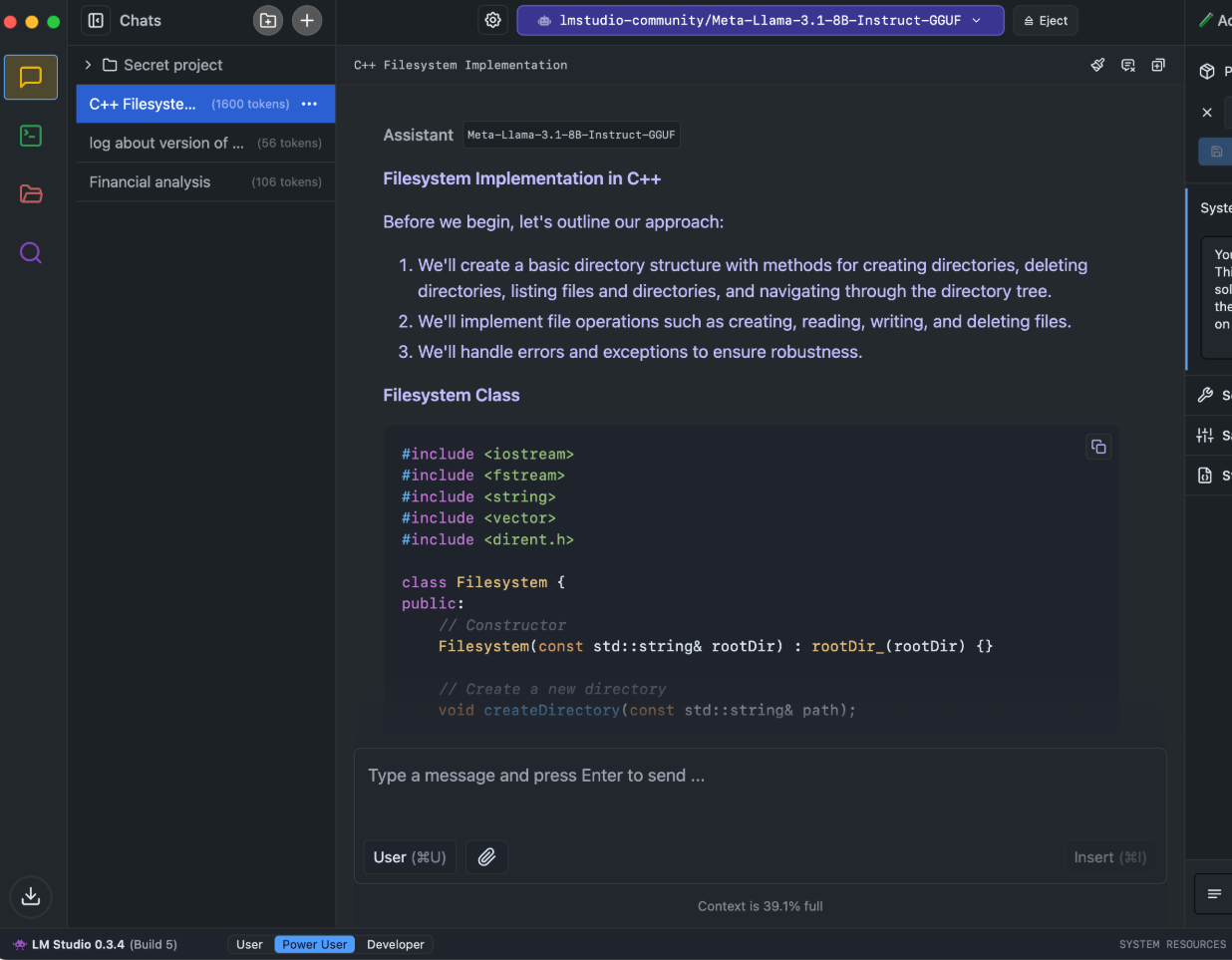Copy the code block contents

point(1098,447)
